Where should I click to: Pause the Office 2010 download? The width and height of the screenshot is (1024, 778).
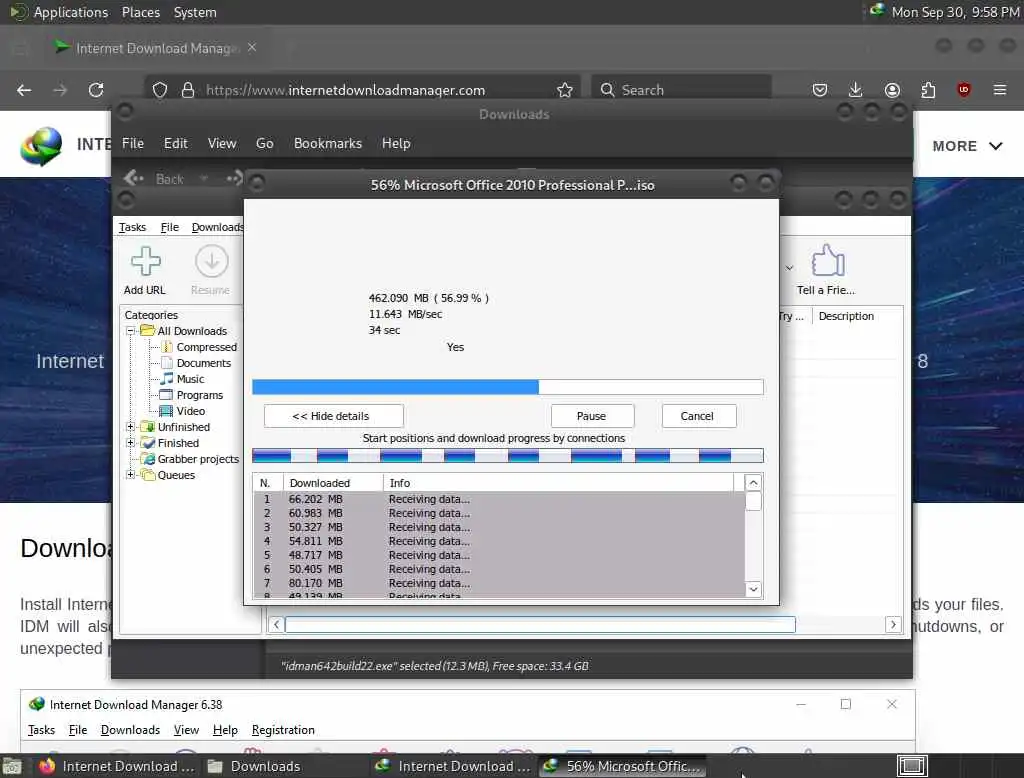tap(592, 416)
